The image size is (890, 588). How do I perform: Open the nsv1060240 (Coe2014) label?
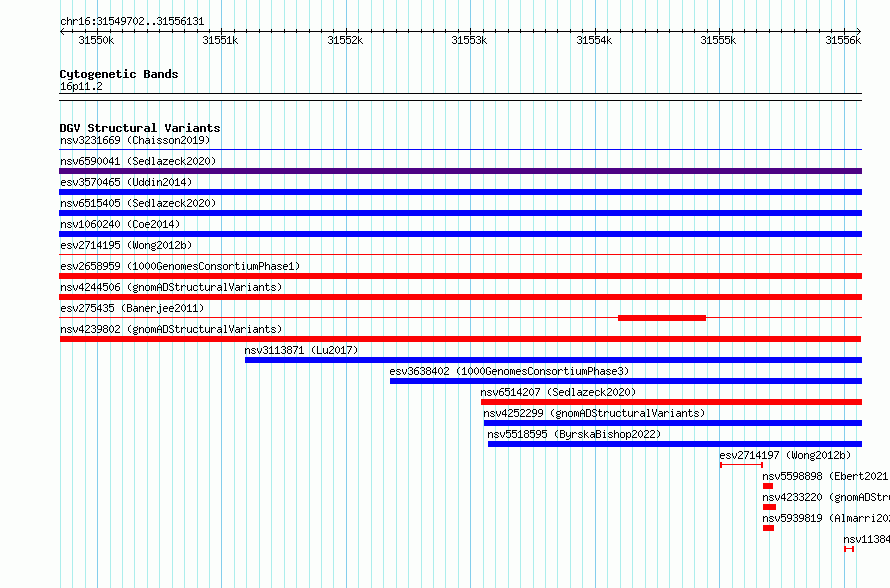[x=120, y=224]
